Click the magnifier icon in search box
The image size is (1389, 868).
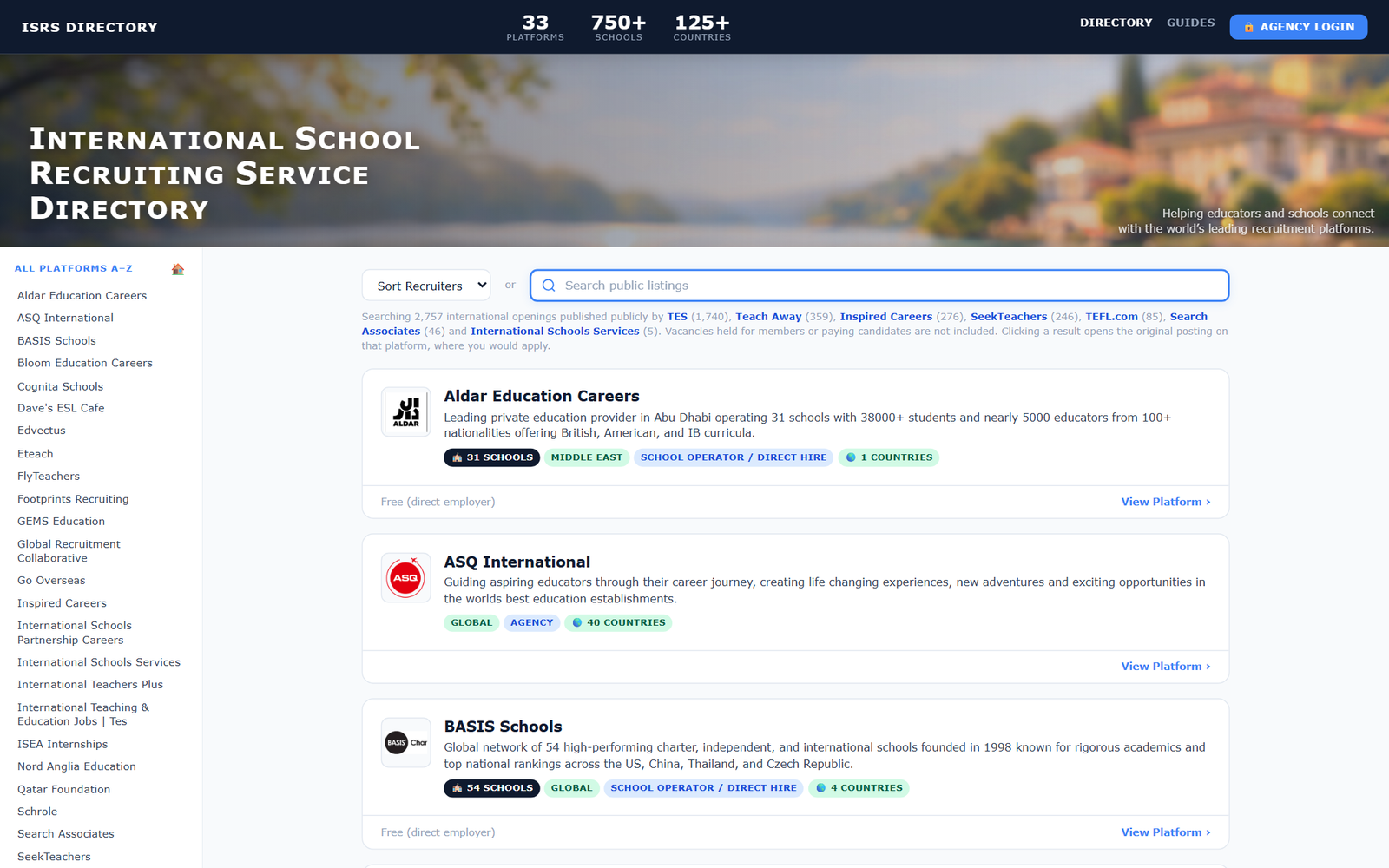click(x=549, y=286)
